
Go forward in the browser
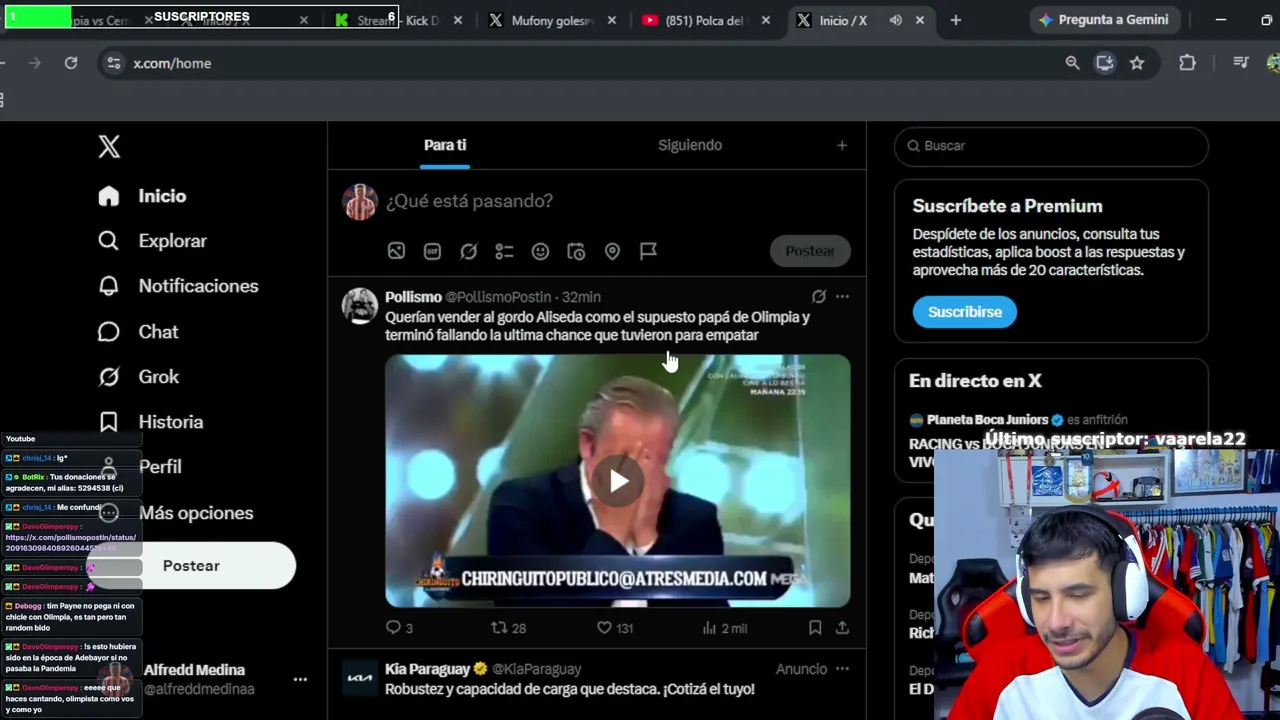[34, 63]
